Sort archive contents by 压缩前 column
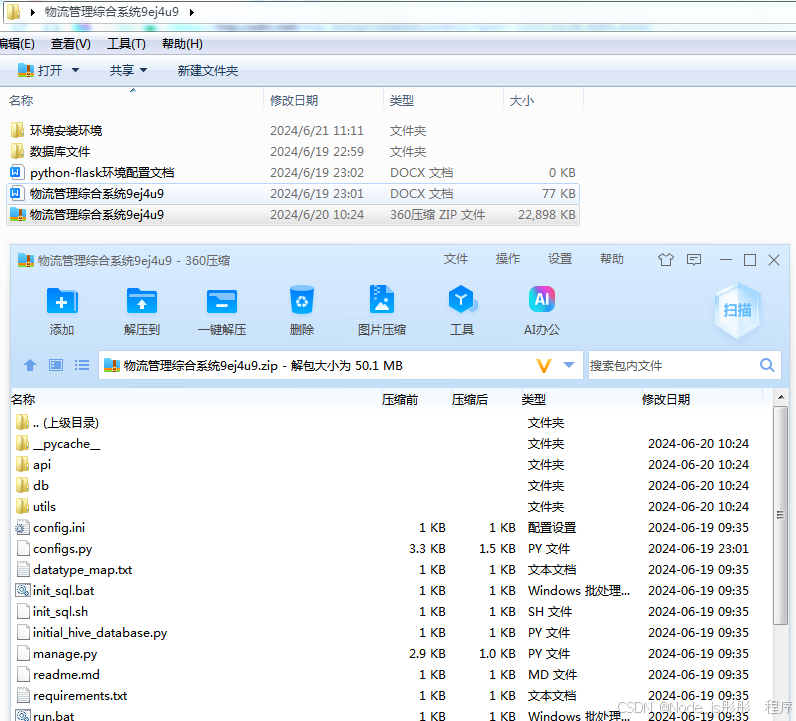Screen dimensions: 796x721 pyautogui.click(x=400, y=400)
